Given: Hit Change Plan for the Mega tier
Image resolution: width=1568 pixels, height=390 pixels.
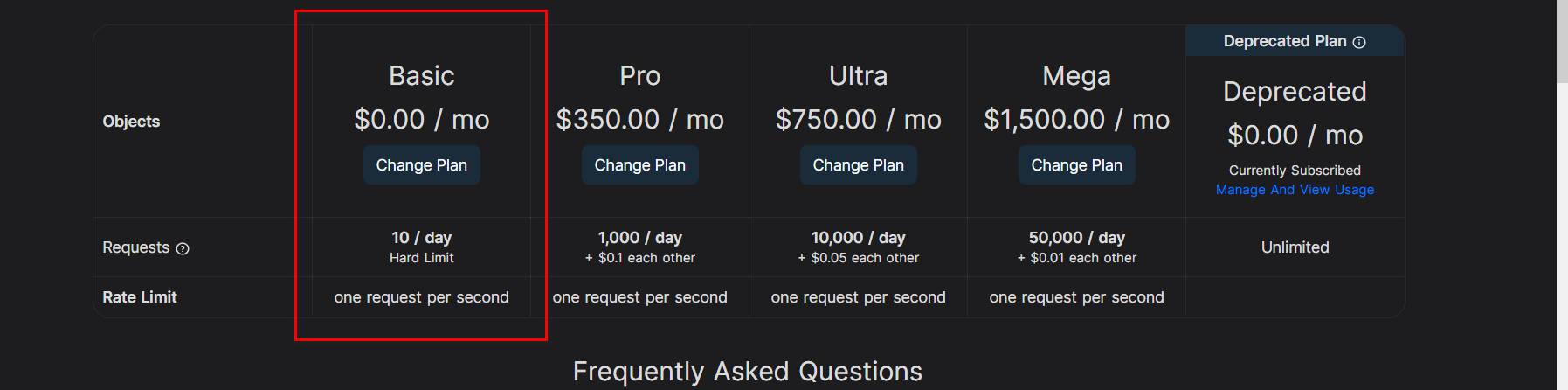Looking at the screenshot, I should 1076,165.
